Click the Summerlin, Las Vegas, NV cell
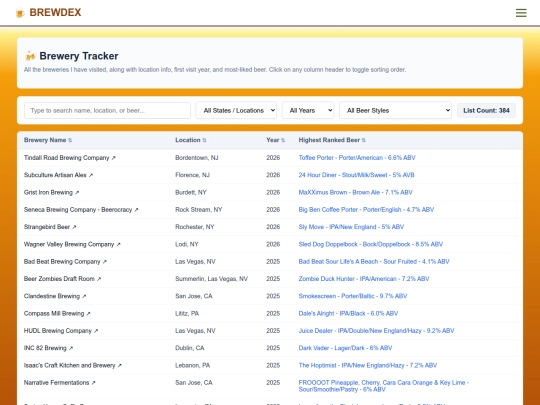Screen dimensions: 540x405 [x=211, y=279]
